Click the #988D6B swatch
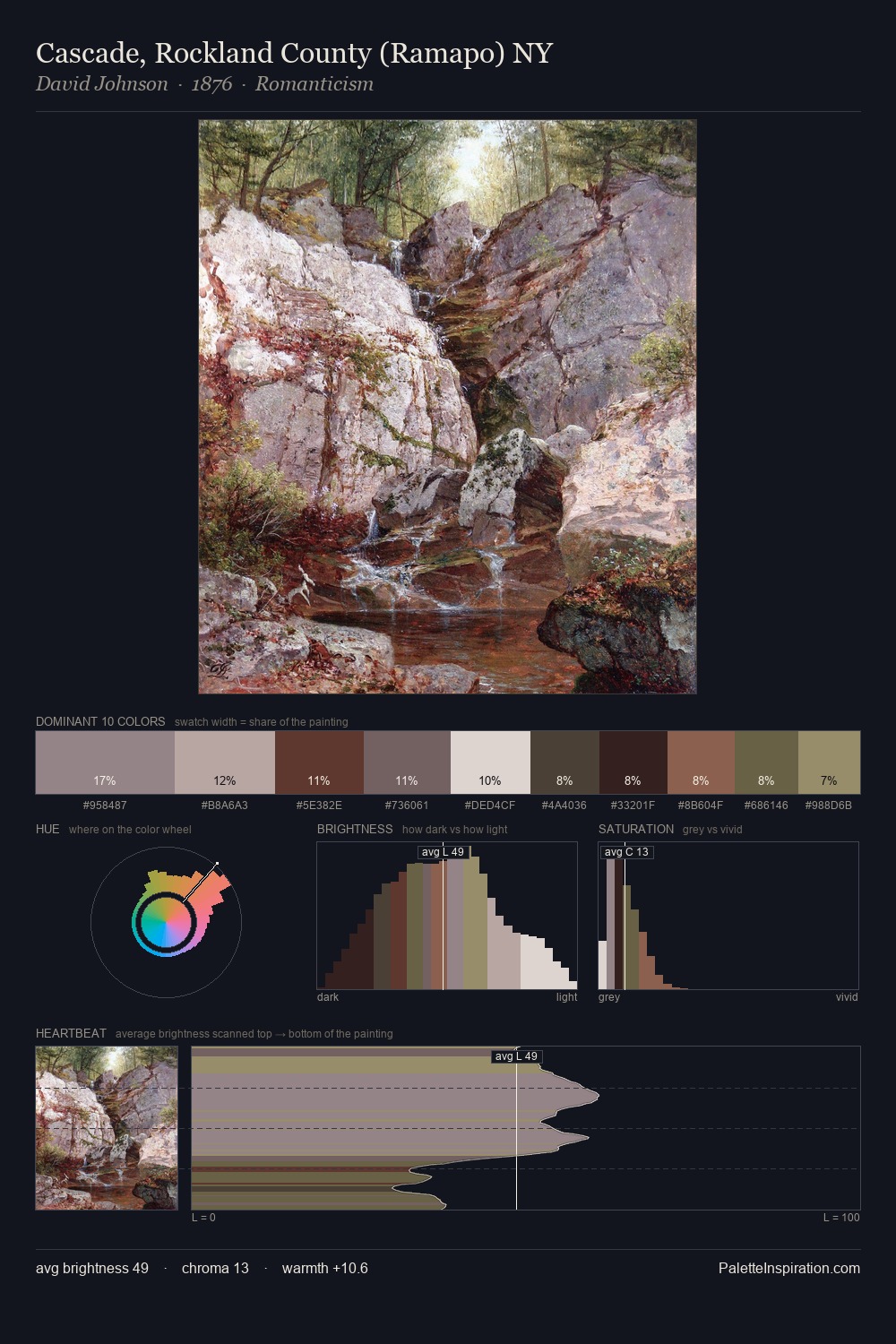 pyautogui.click(x=829, y=762)
